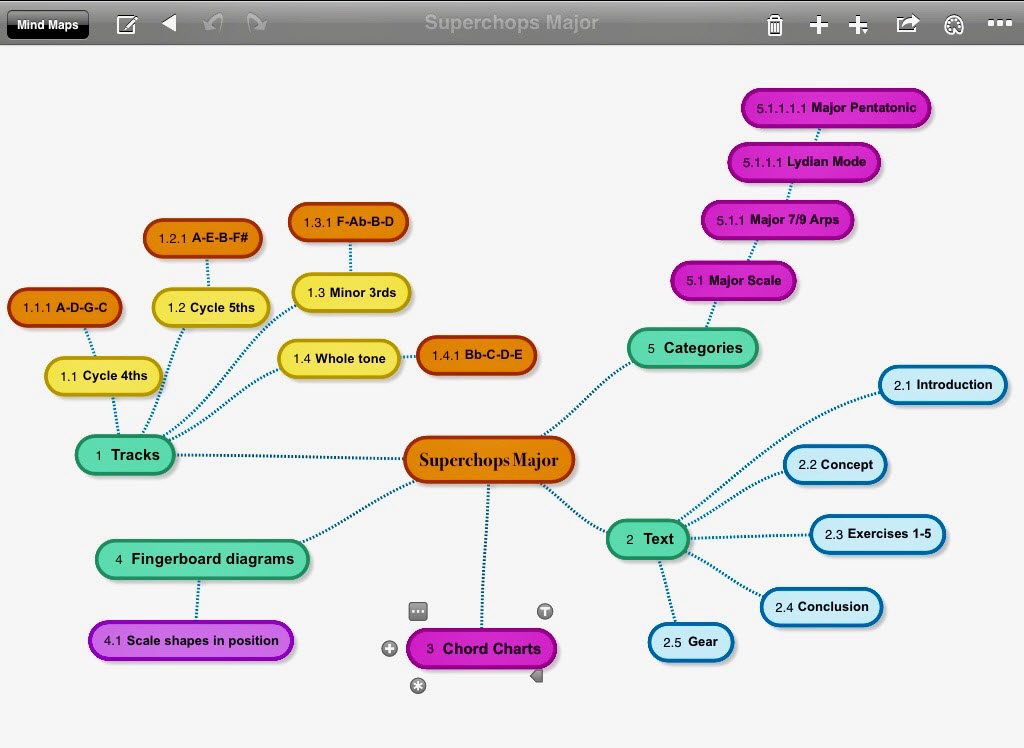Tap the back navigation arrow

pos(168,24)
